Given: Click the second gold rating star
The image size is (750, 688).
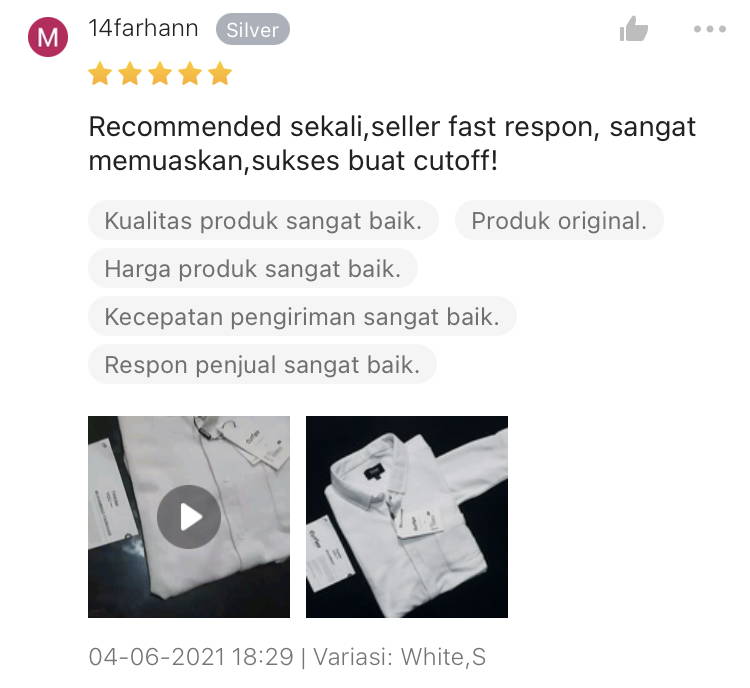Looking at the screenshot, I should (130, 73).
